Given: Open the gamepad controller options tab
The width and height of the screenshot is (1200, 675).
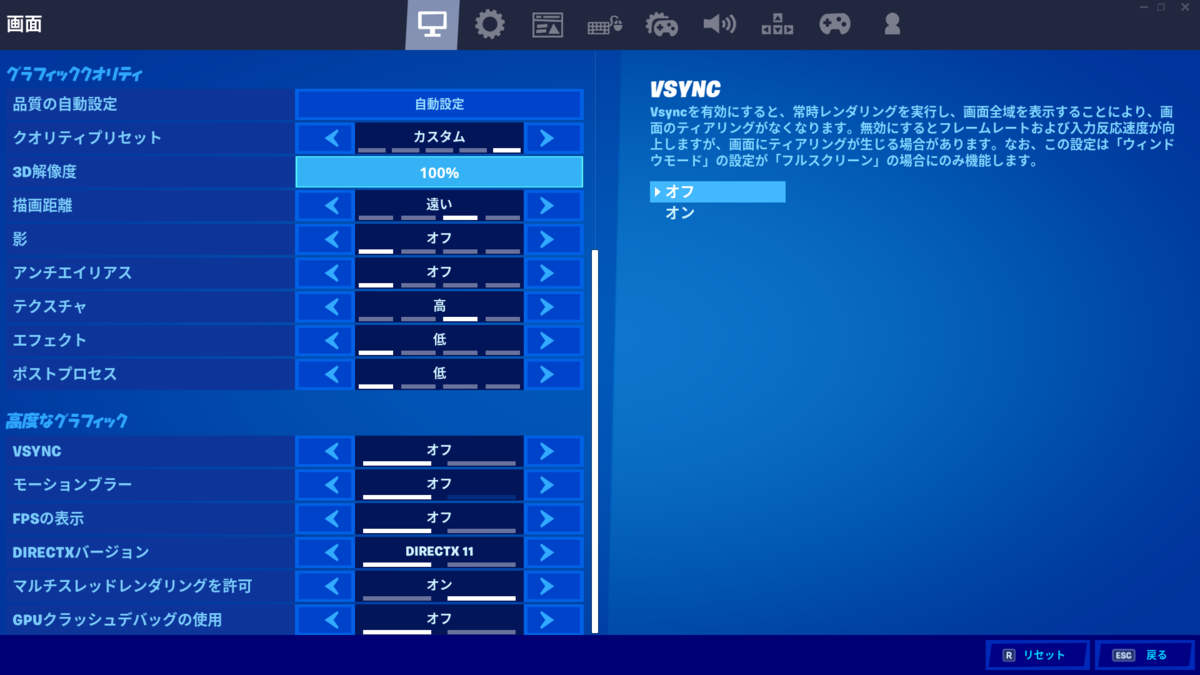Looking at the screenshot, I should tap(835, 24).
